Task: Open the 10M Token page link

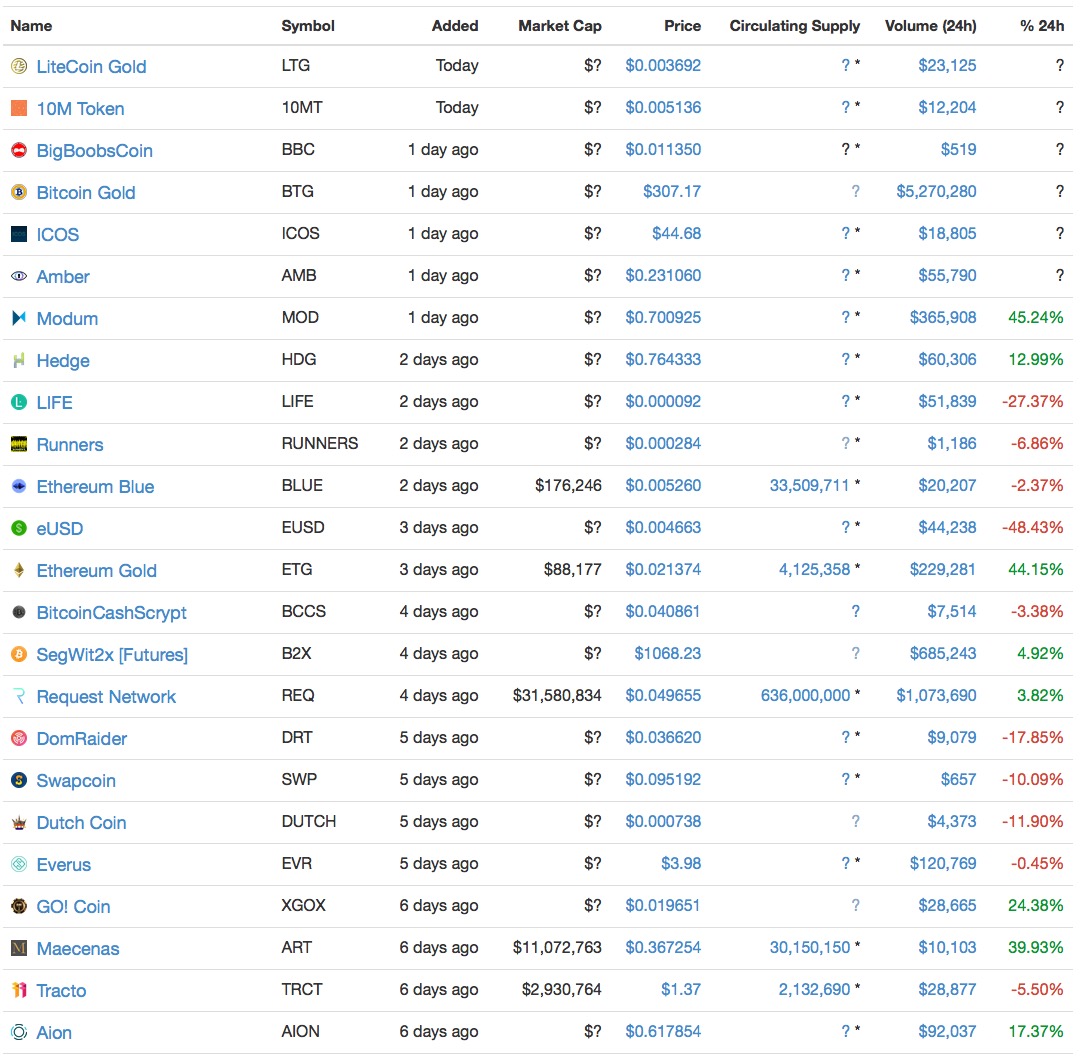Action: tap(80, 109)
